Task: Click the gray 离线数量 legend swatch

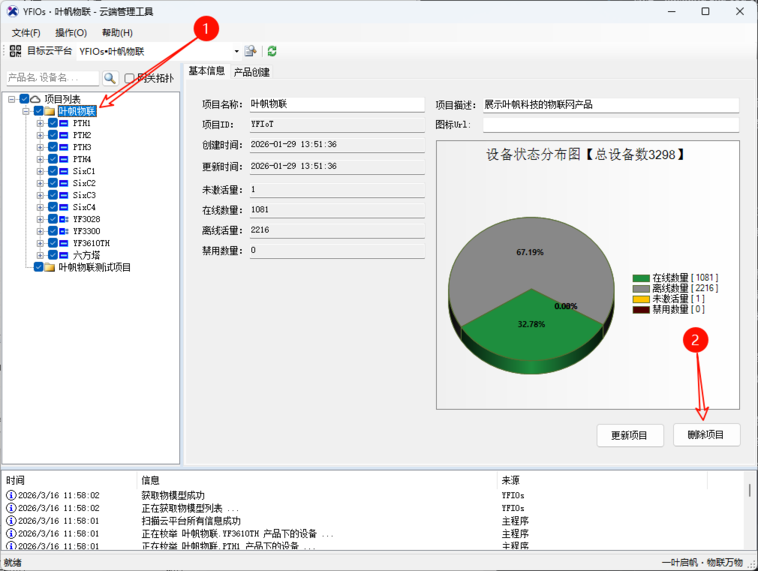Action: (641, 289)
